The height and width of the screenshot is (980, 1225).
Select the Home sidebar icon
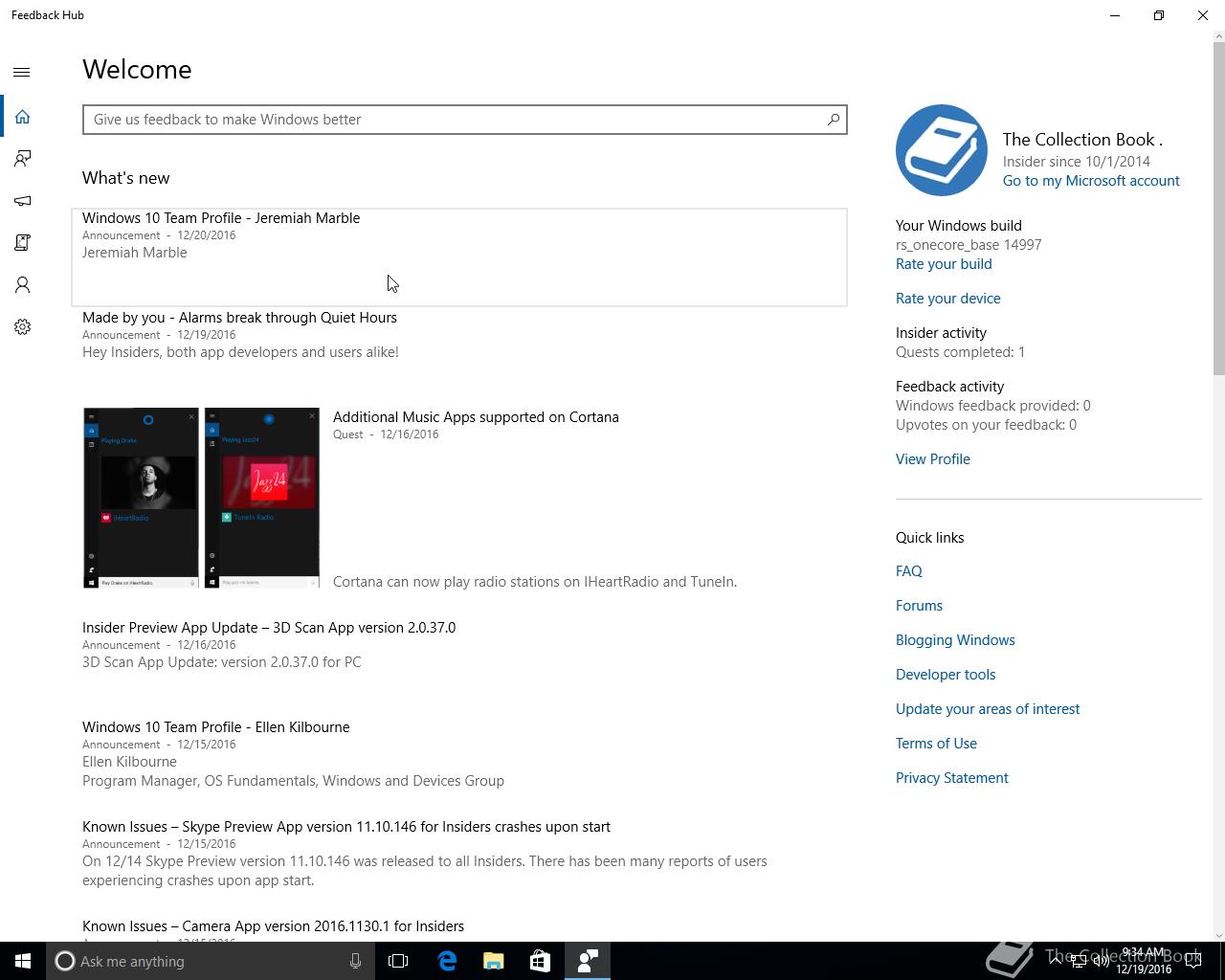pos(22,117)
